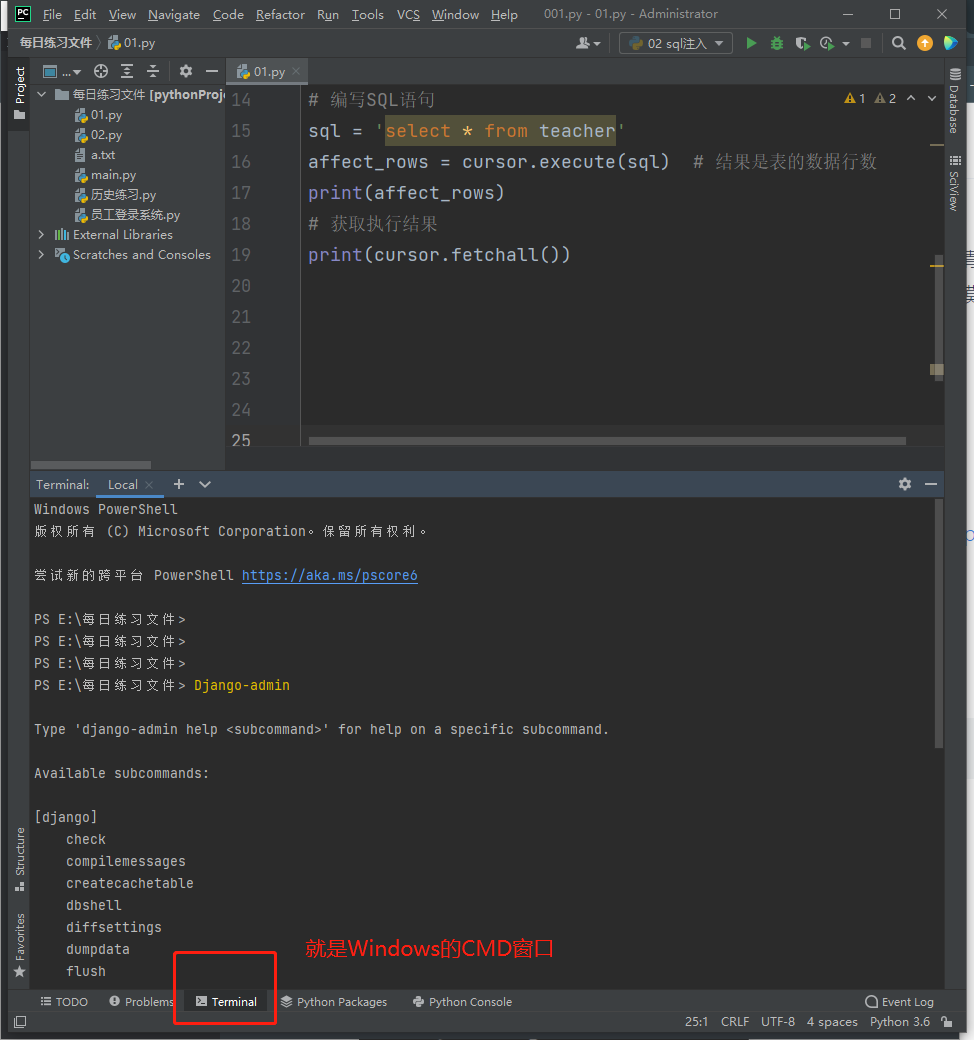Open the project view selector dropdown

coord(61,72)
